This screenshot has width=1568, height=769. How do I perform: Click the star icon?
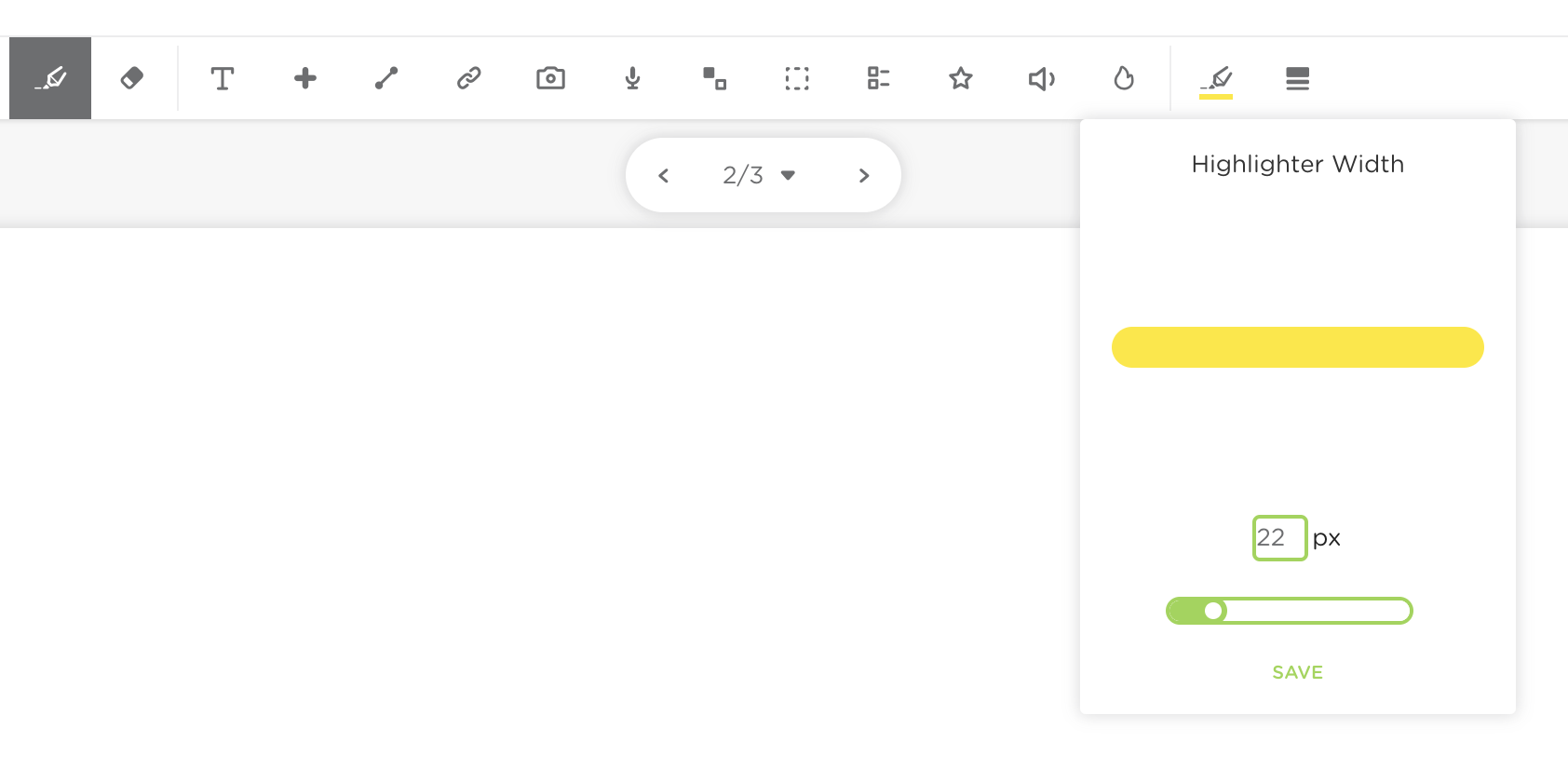click(x=960, y=78)
